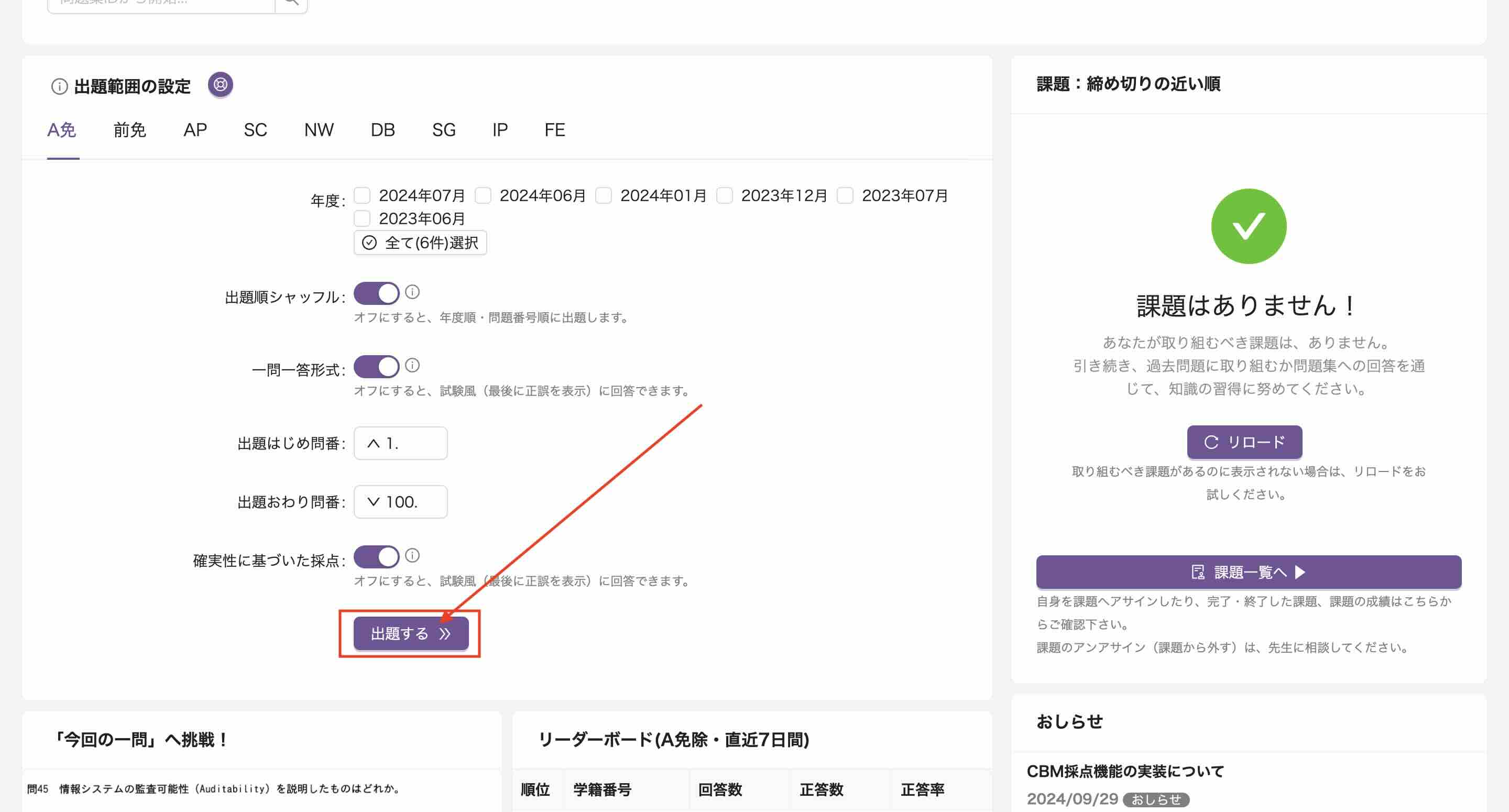1509x812 pixels.
Task: Open 課題一覧へ link button
Action: pos(1248,572)
